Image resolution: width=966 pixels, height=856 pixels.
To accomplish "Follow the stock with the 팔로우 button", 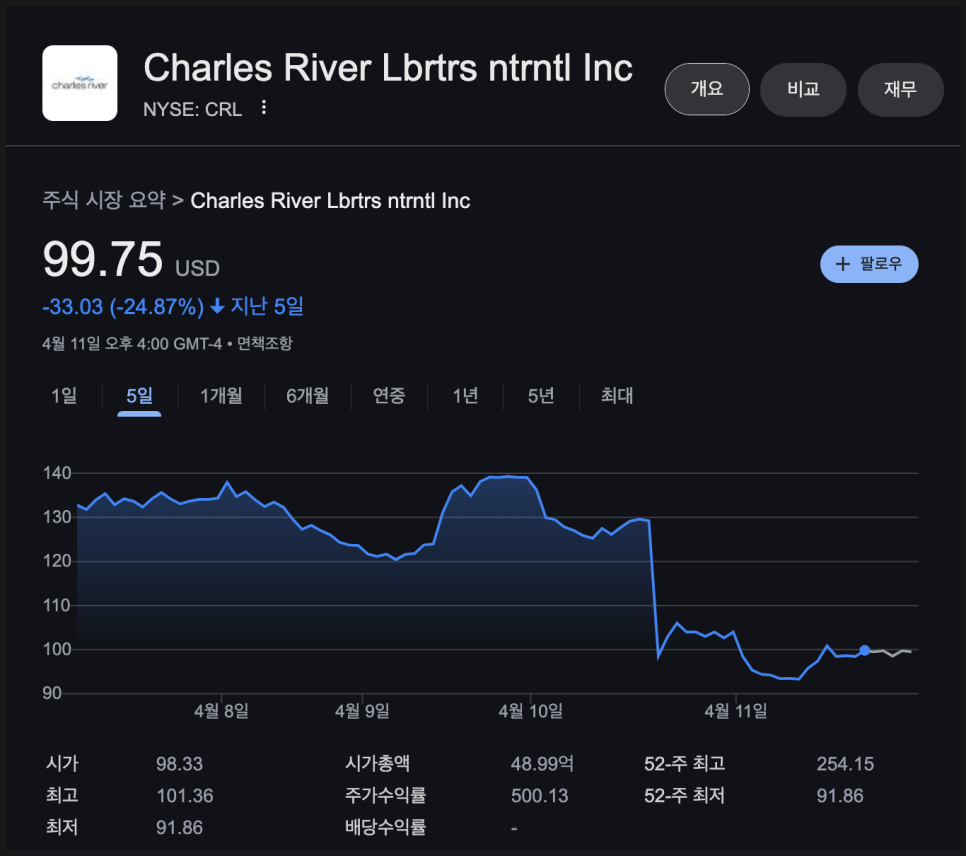I will [x=869, y=264].
